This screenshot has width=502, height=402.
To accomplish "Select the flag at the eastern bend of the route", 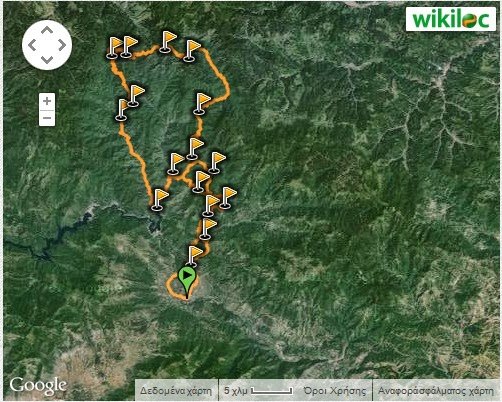I will pos(201,104).
